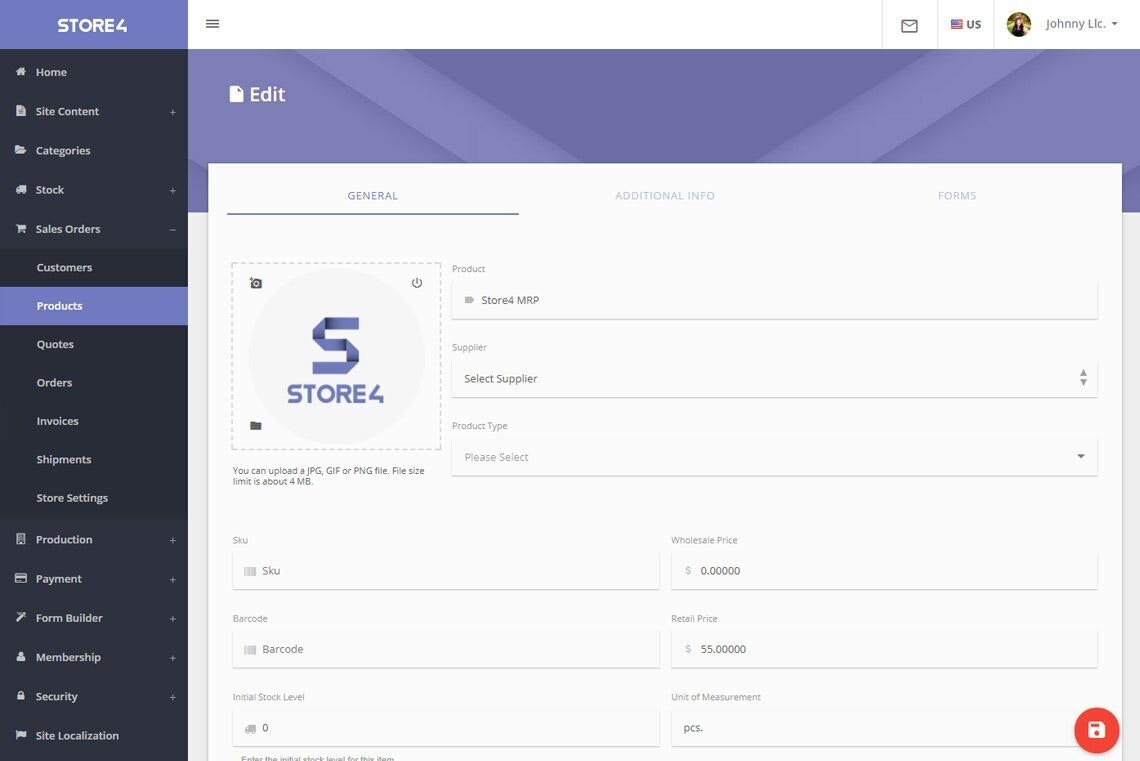Click the camera icon on product image
The height and width of the screenshot is (761, 1140).
click(x=256, y=283)
